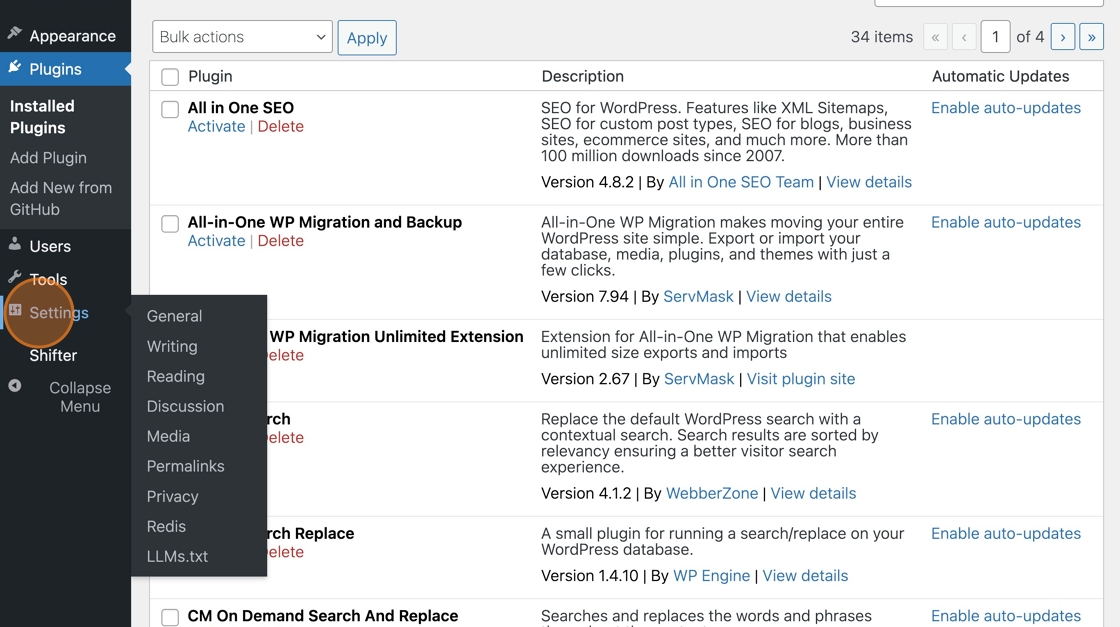Image resolution: width=1120 pixels, height=627 pixels.
Task: Toggle the select-all Plugin checkbox
Action: coord(170,77)
